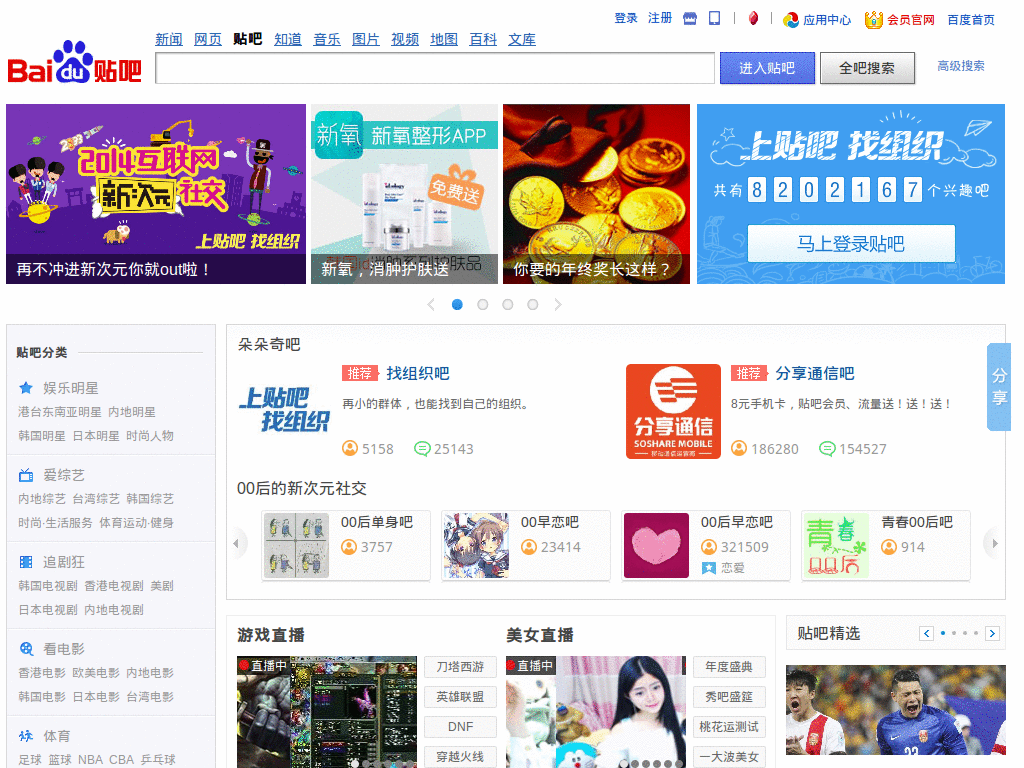Select the second banner carousel dot
This screenshot has height=768, width=1024.
click(483, 305)
